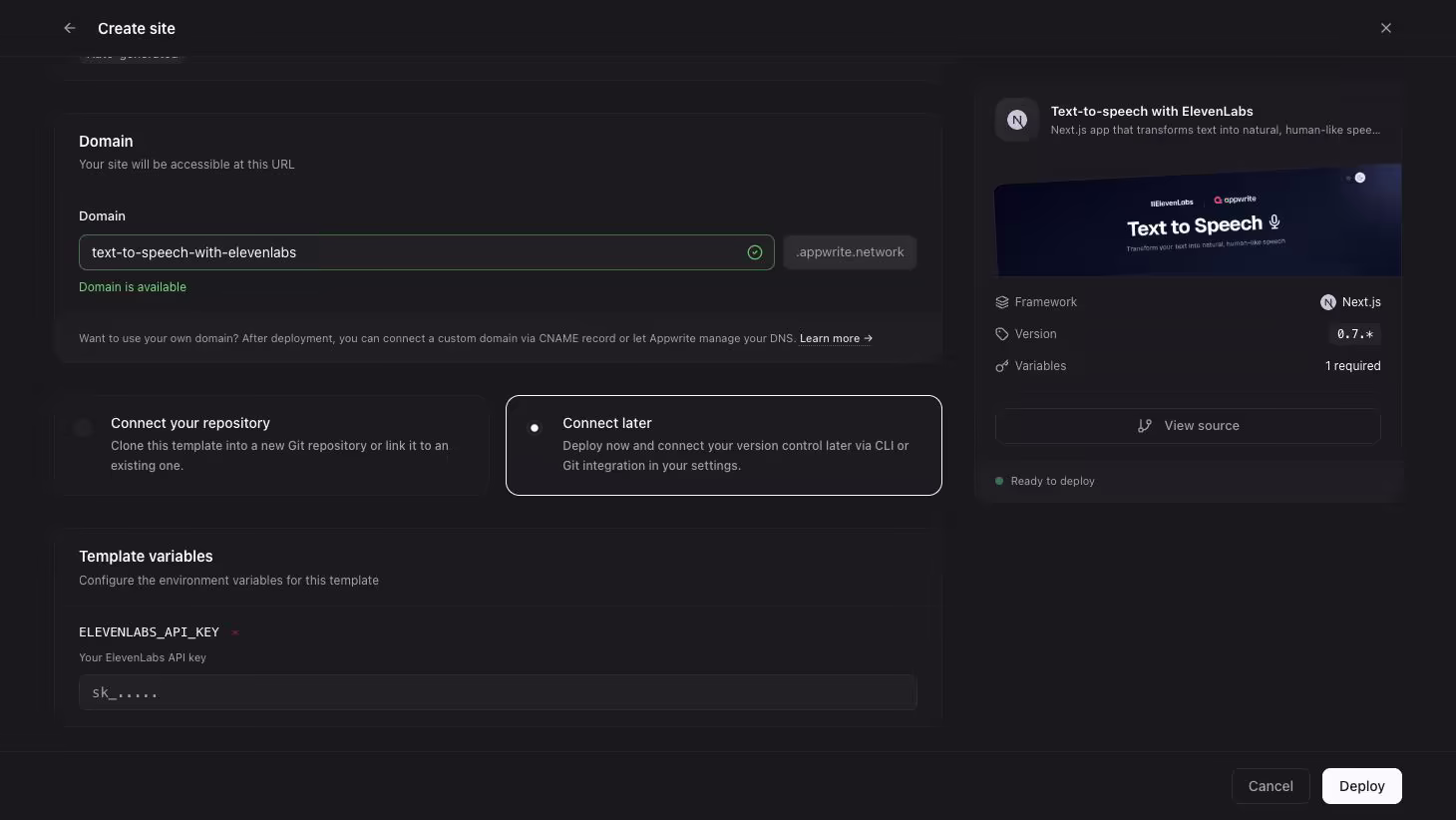This screenshot has height=820, width=1456.
Task: Deploy the site
Action: (x=1362, y=786)
